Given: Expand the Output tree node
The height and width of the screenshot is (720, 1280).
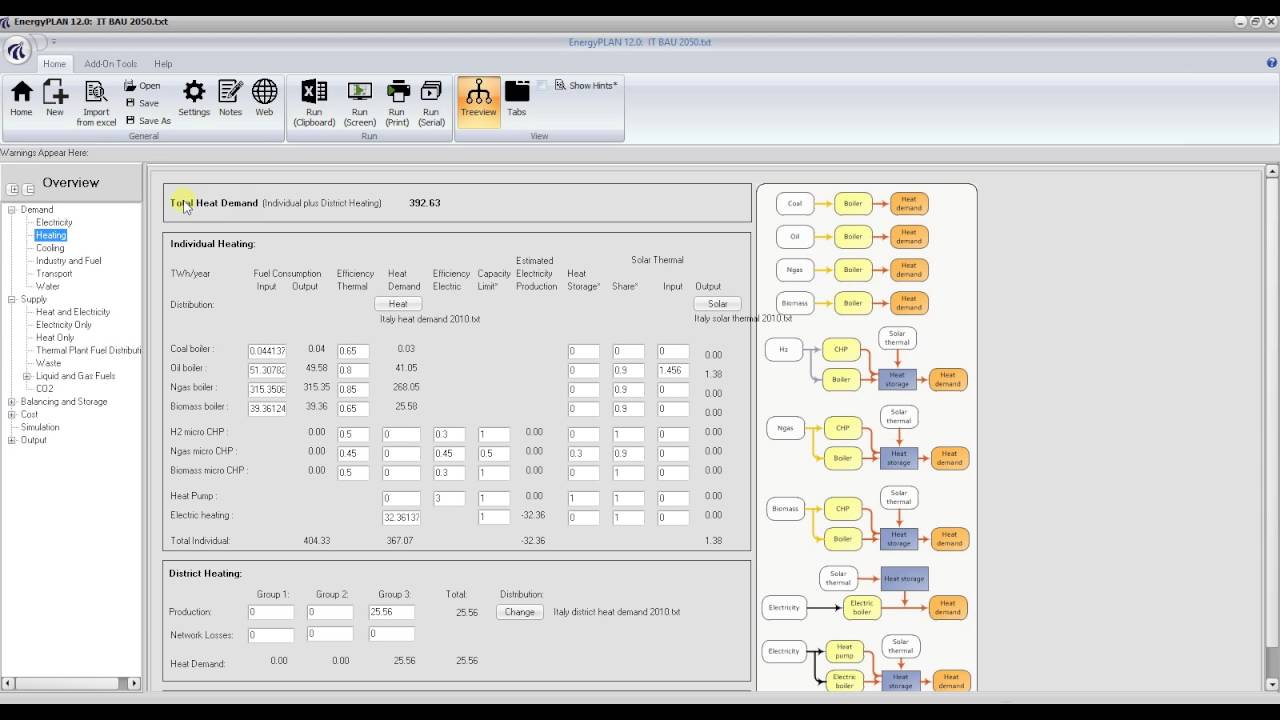Looking at the screenshot, I should pyautogui.click(x=12, y=440).
